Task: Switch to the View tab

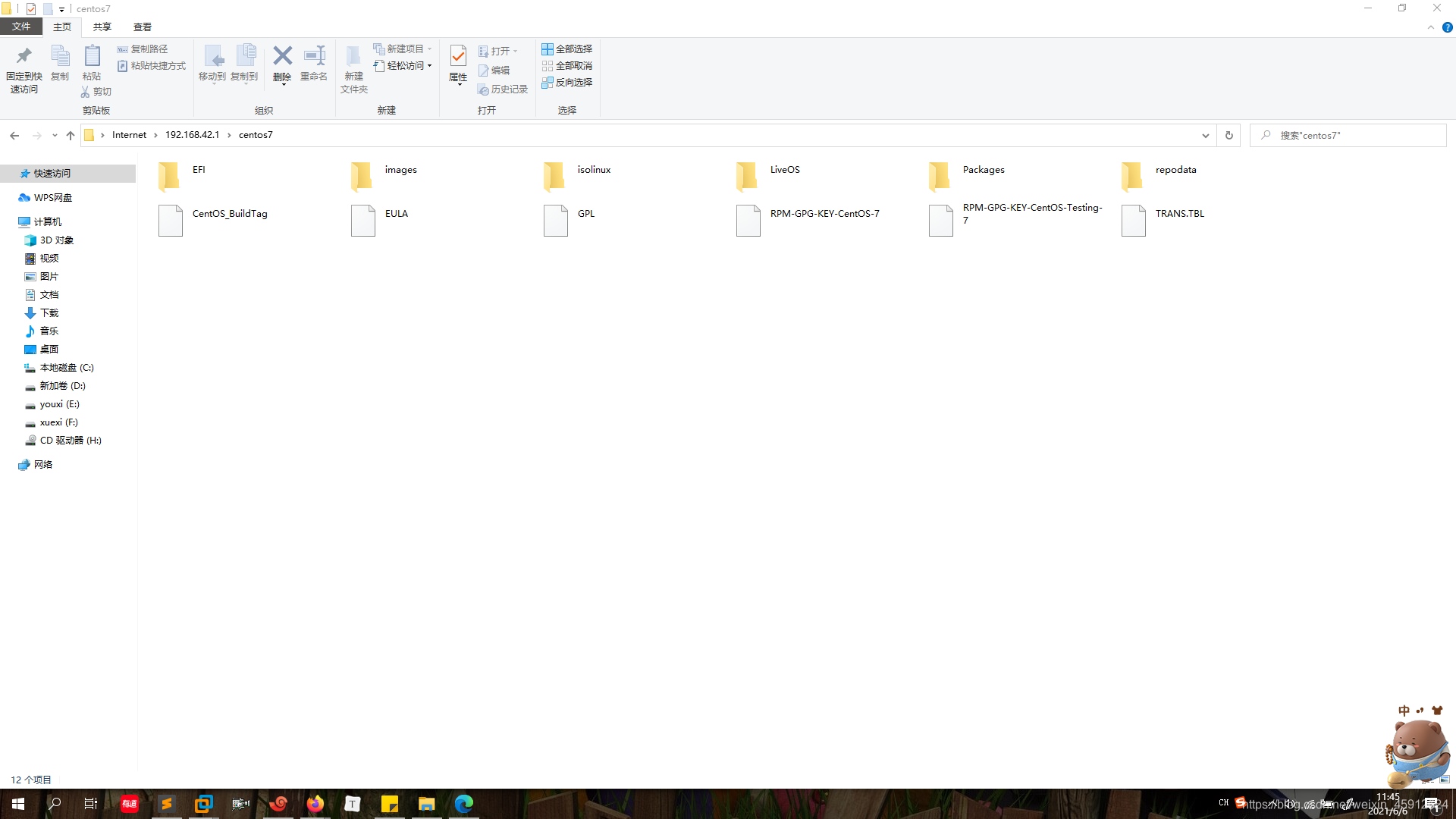Action: [x=143, y=27]
